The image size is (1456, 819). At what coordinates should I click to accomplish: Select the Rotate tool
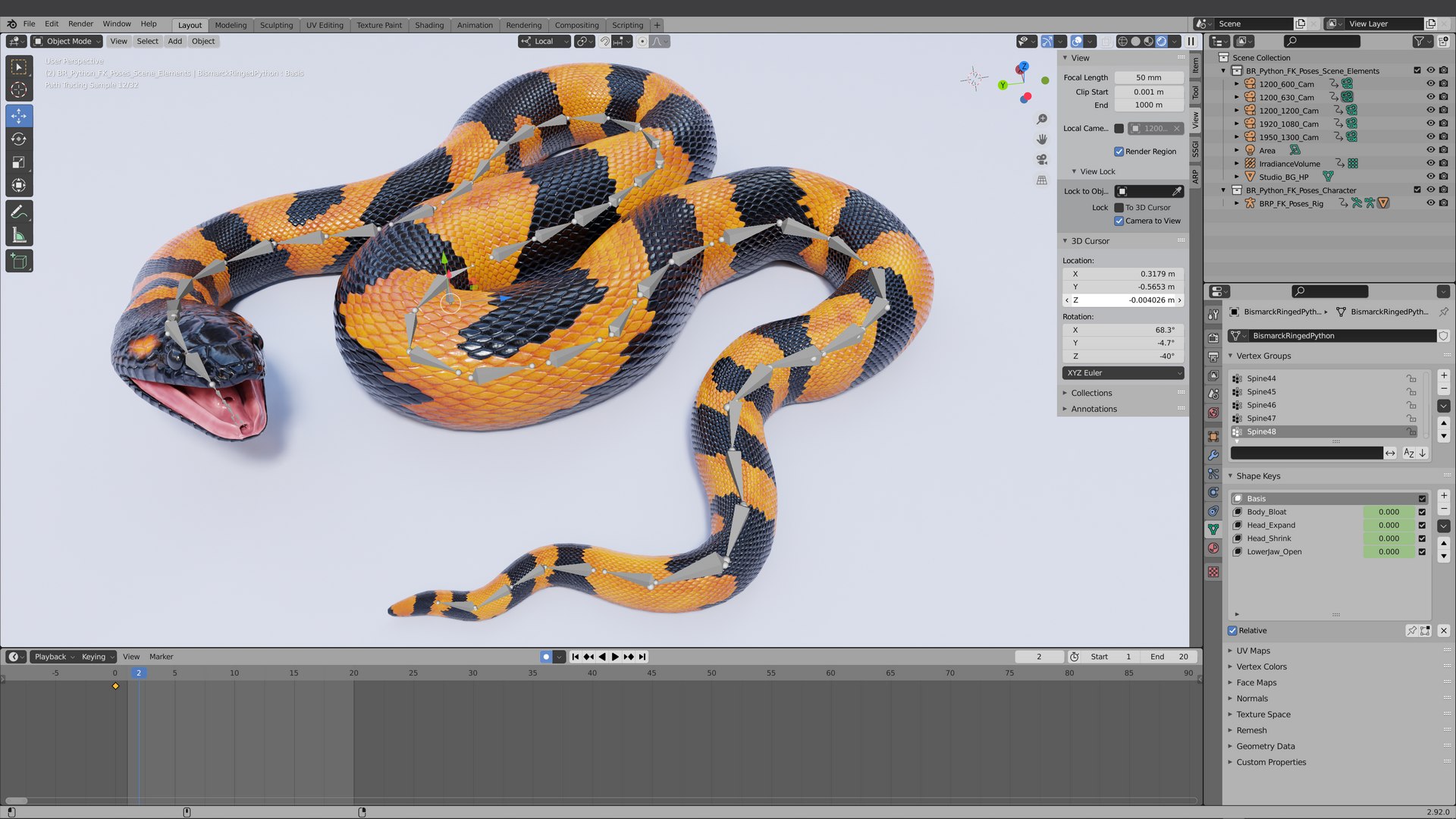tap(19, 139)
